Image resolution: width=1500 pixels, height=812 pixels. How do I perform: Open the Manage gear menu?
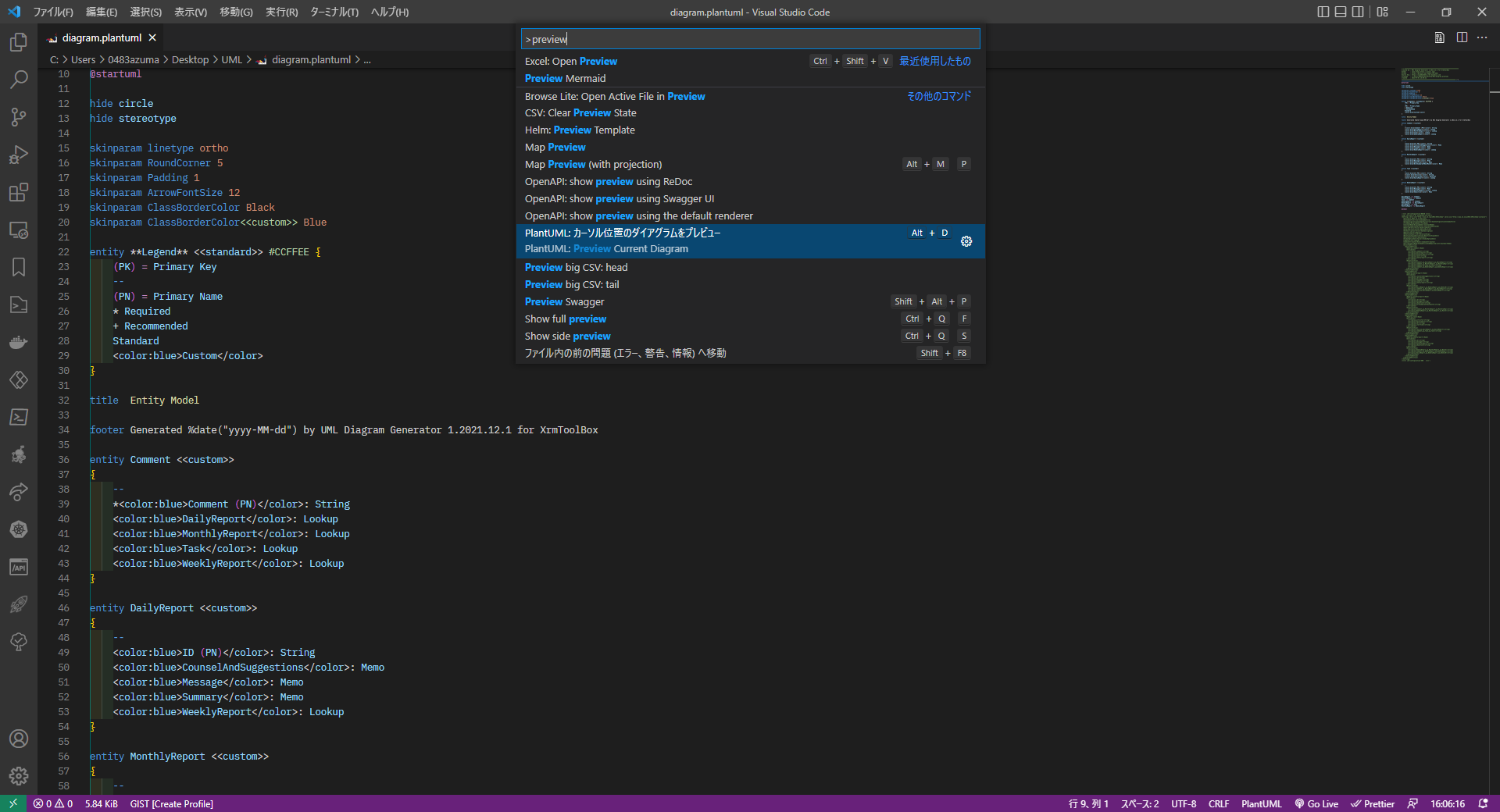(x=19, y=776)
